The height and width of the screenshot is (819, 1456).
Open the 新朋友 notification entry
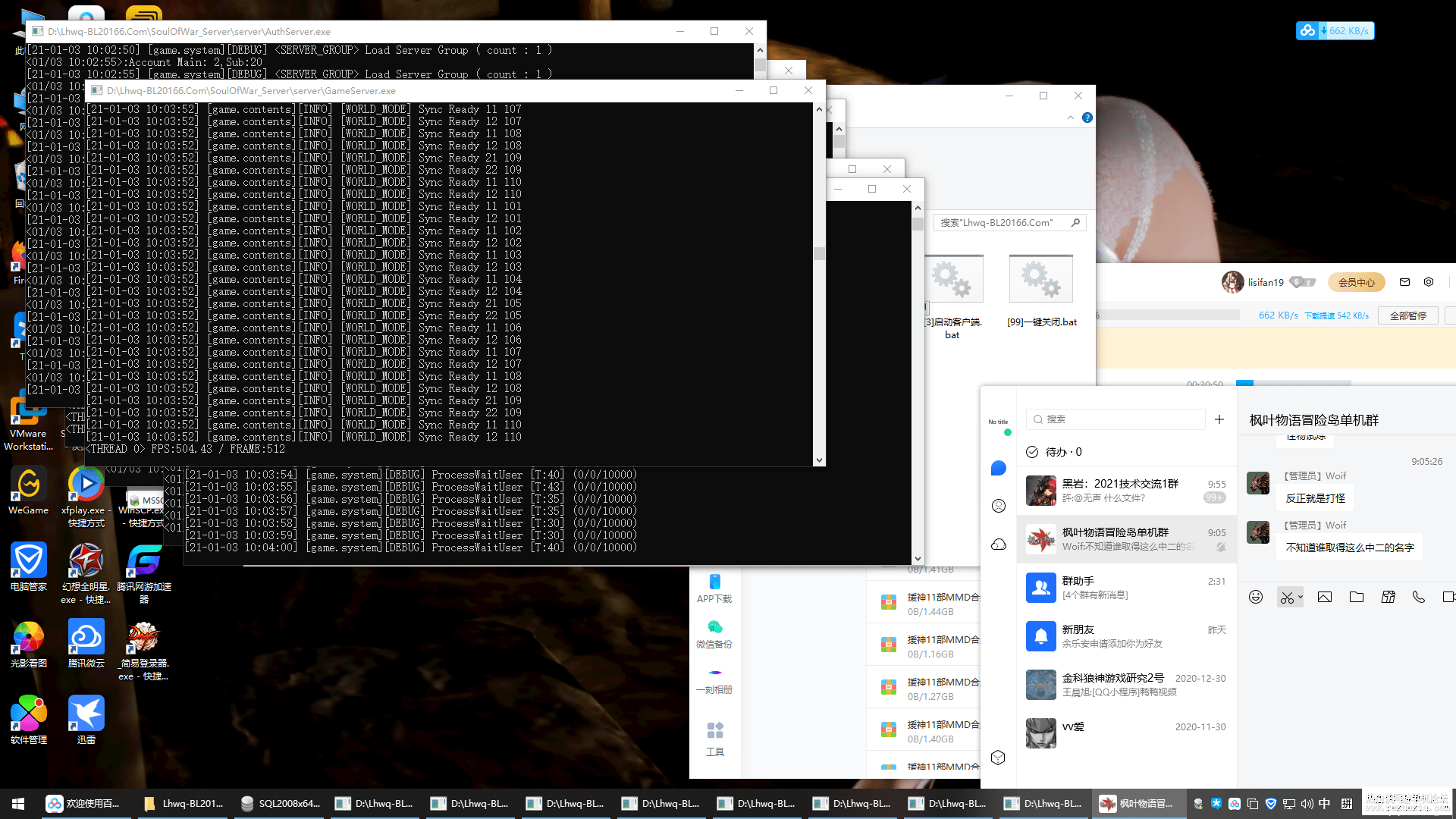pos(1126,636)
